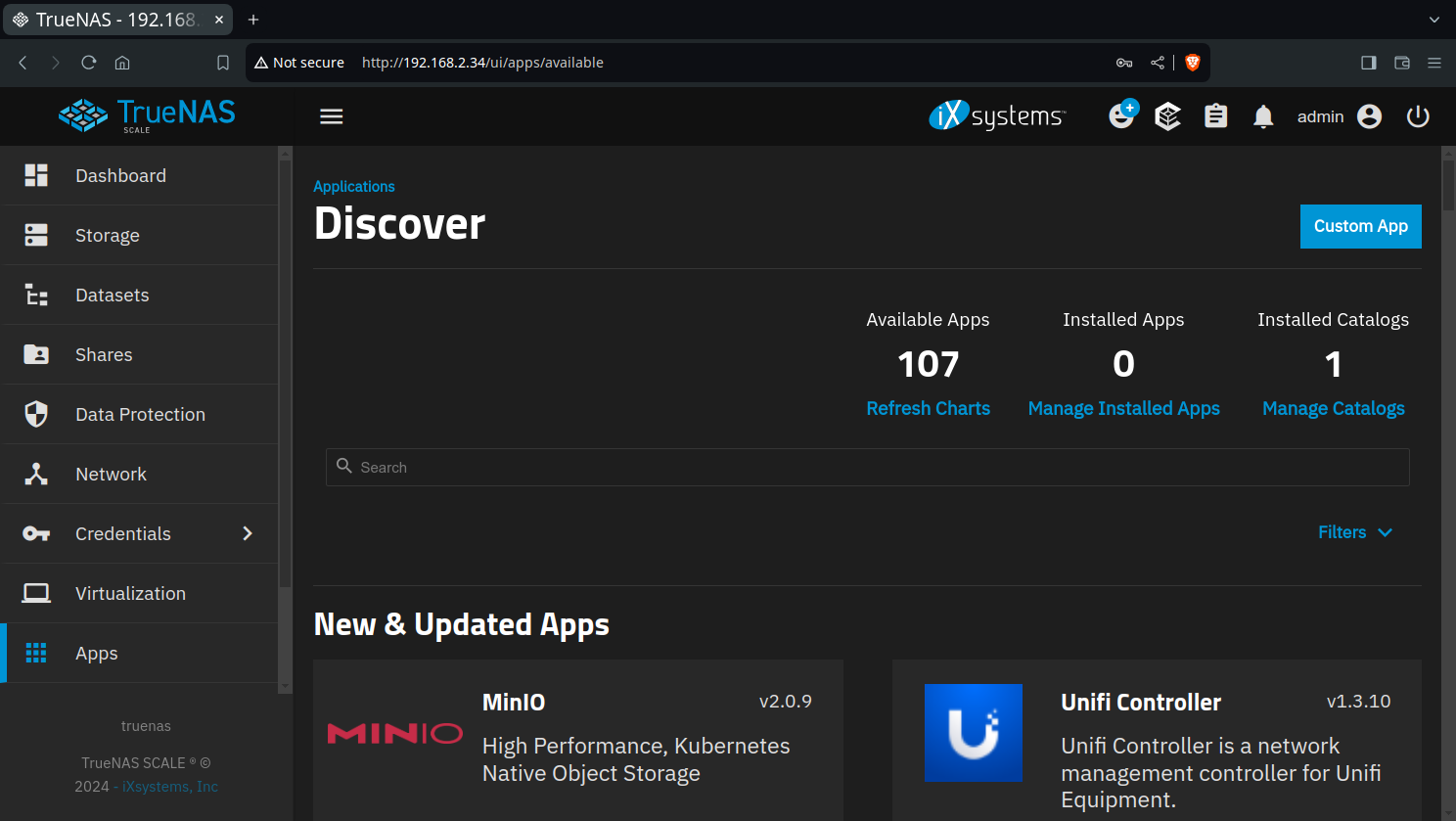Open the browser main menu icon
This screenshot has height=821, width=1456.
point(1434,63)
